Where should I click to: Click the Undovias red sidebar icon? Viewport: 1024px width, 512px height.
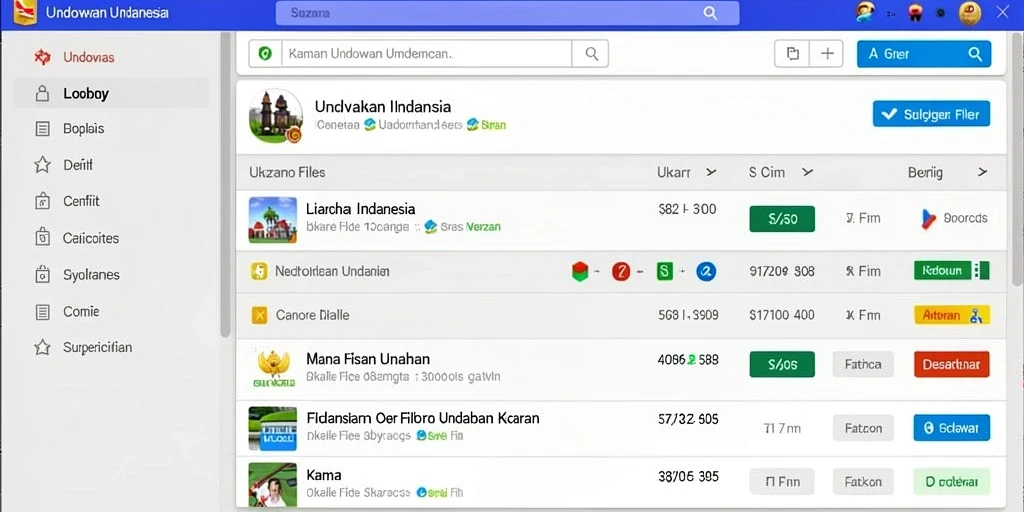coord(42,57)
